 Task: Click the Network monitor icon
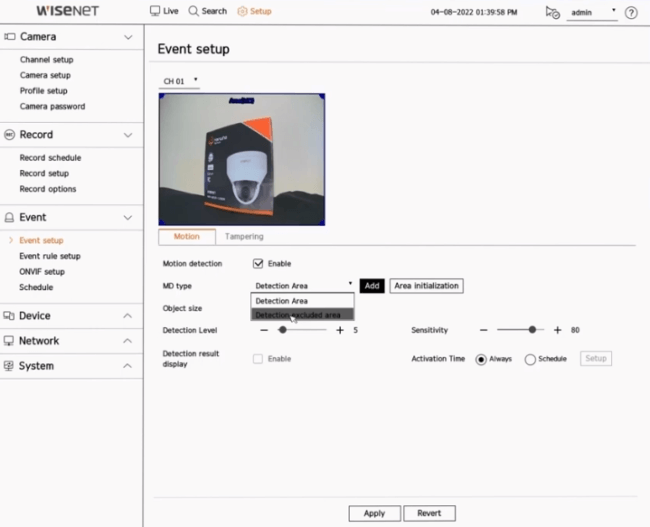pos(8,341)
